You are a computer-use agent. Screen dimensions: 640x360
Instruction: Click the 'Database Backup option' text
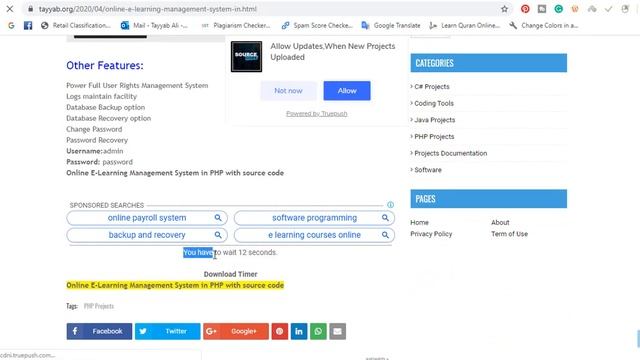(106, 107)
